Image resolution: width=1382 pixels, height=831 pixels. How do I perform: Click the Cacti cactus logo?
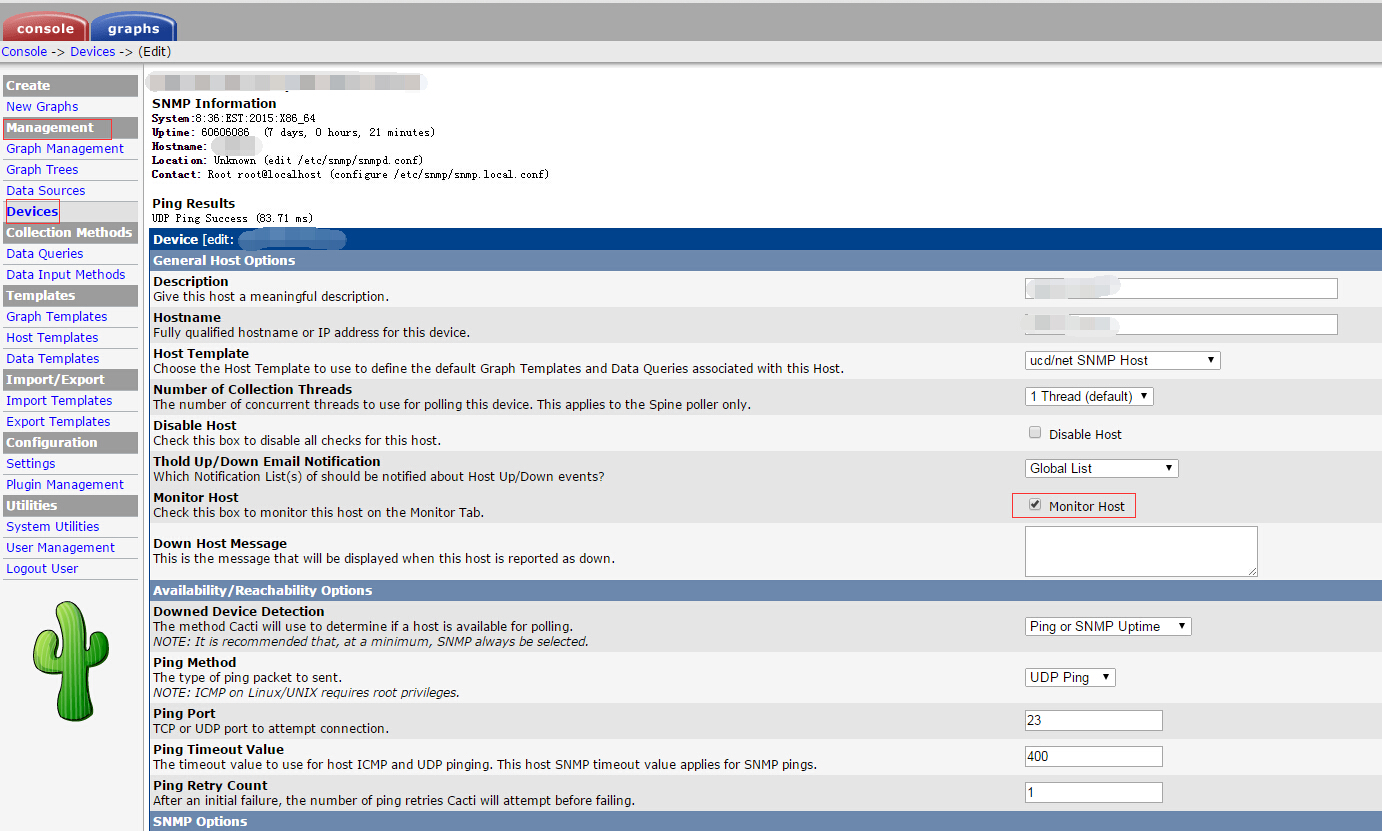click(71, 661)
